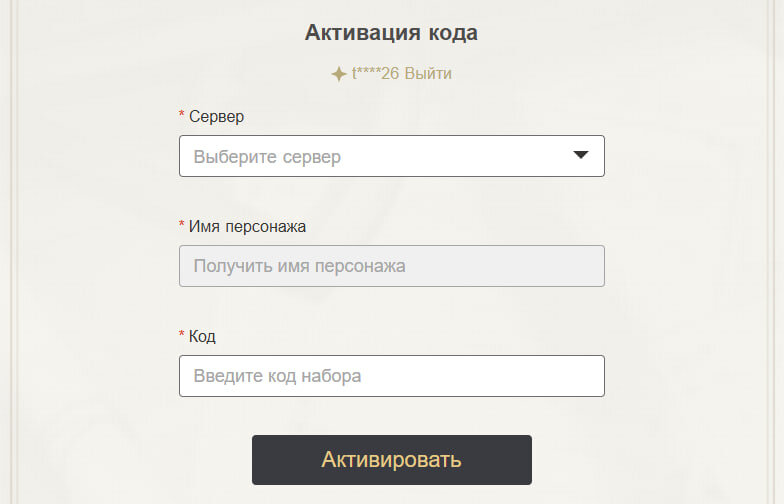The height and width of the screenshot is (504, 784).
Task: Click the Выйти logout link
Action: tap(428, 74)
